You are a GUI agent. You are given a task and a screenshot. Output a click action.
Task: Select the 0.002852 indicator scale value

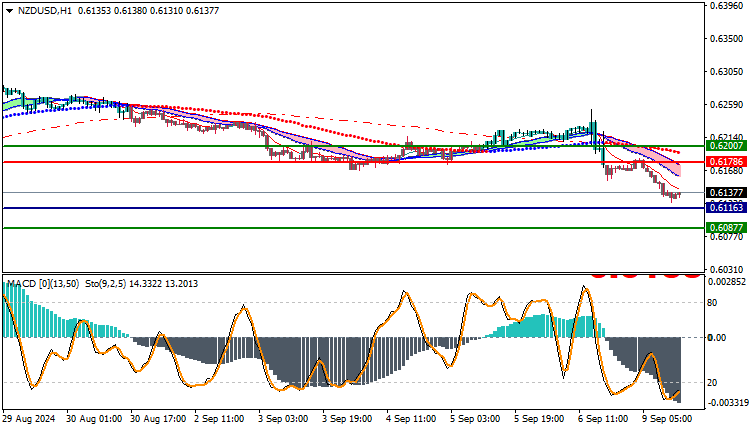coord(727,282)
